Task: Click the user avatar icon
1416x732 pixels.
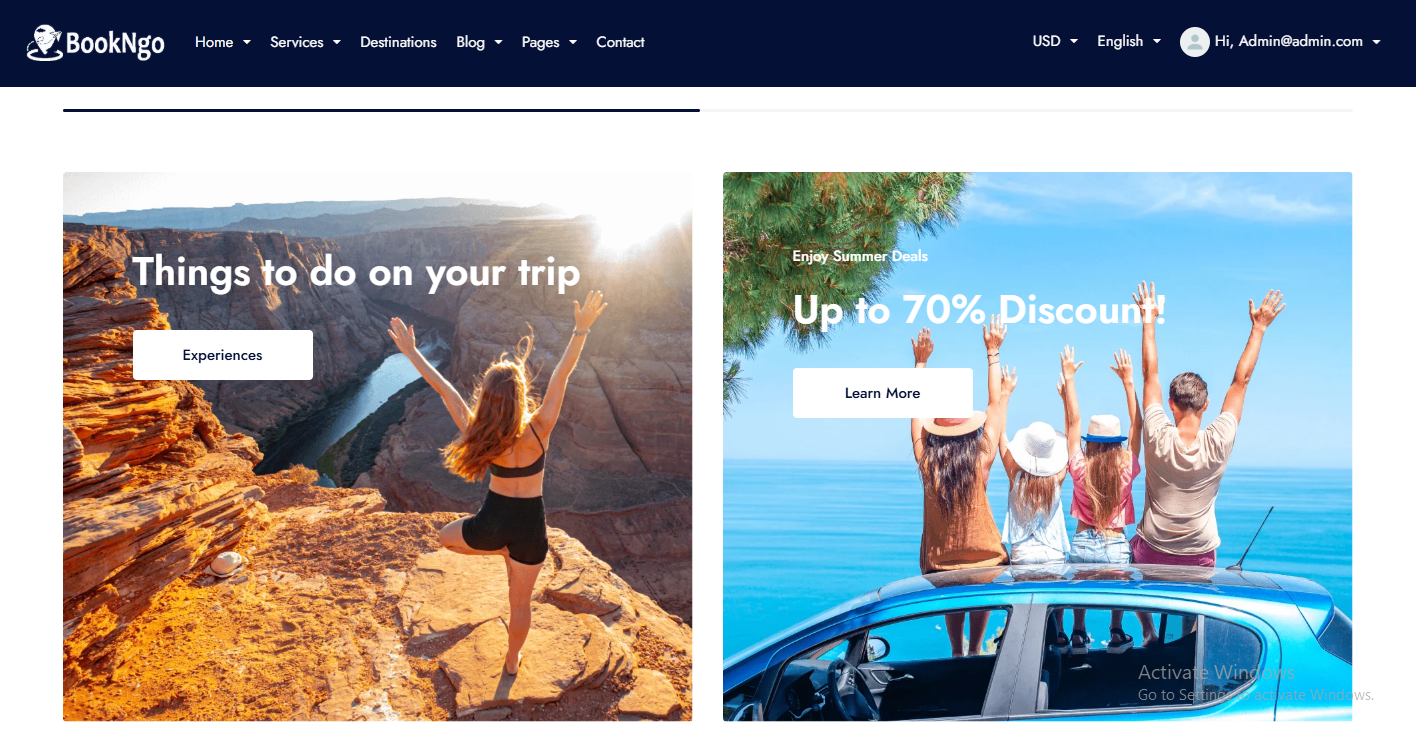Action: [1194, 42]
